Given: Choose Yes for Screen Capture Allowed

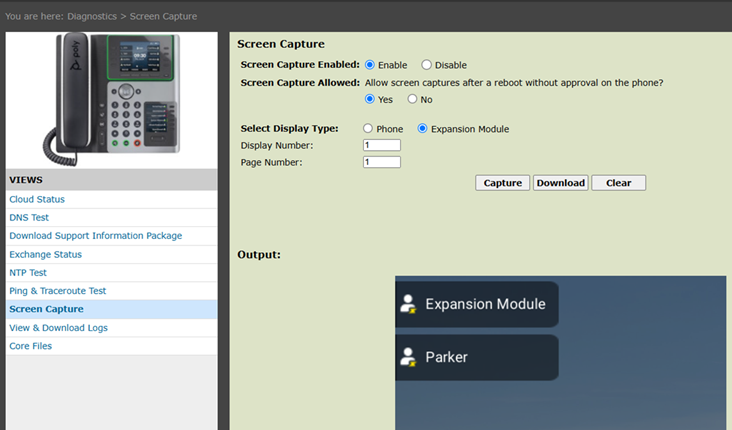Looking at the screenshot, I should [x=370, y=99].
